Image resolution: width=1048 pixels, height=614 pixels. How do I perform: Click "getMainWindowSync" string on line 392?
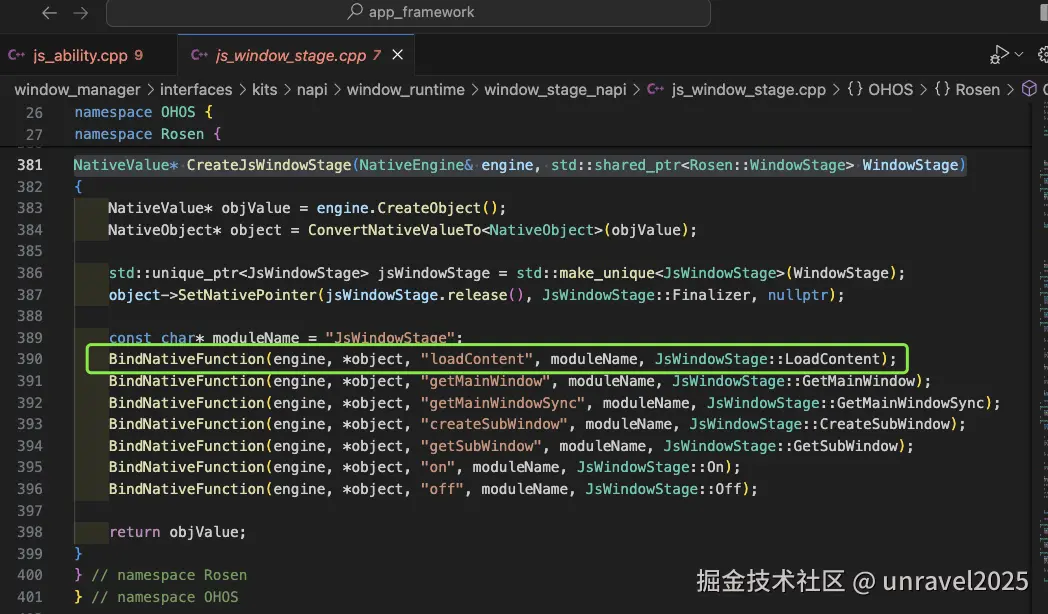tap(503, 403)
